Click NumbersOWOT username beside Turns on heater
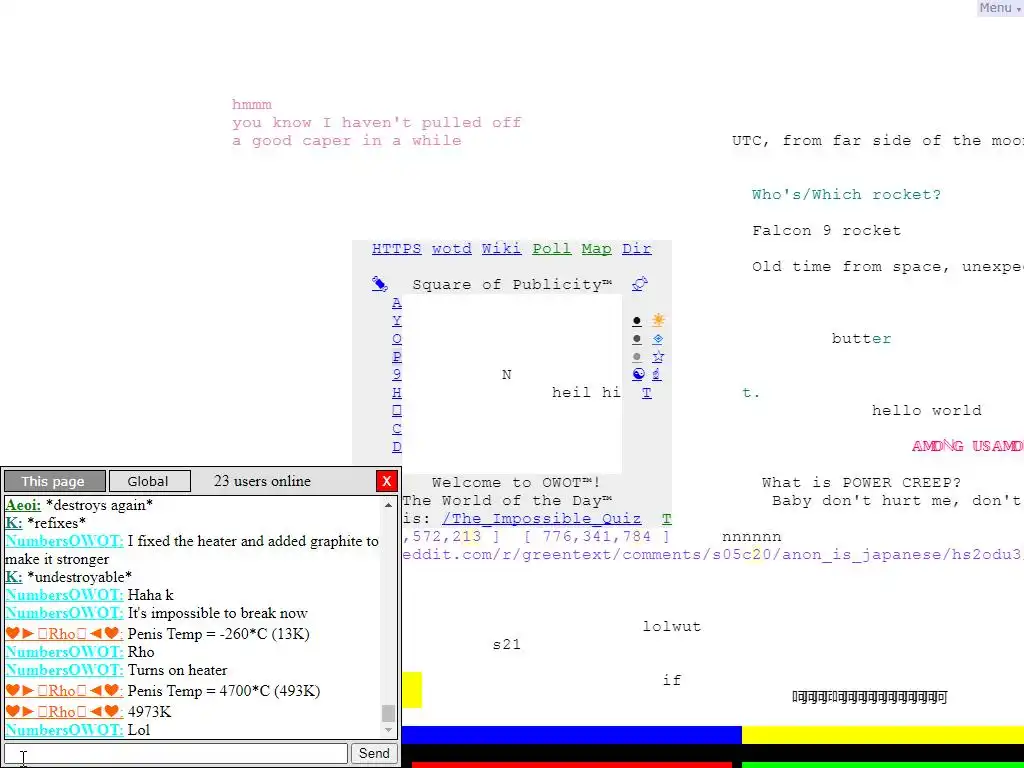1024x768 pixels. [64, 670]
